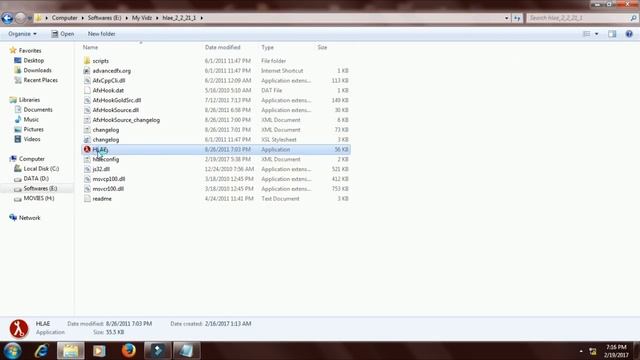Go to My Vidz in the breadcrumb
The width and height of the screenshot is (640, 360).
pyautogui.click(x=142, y=18)
